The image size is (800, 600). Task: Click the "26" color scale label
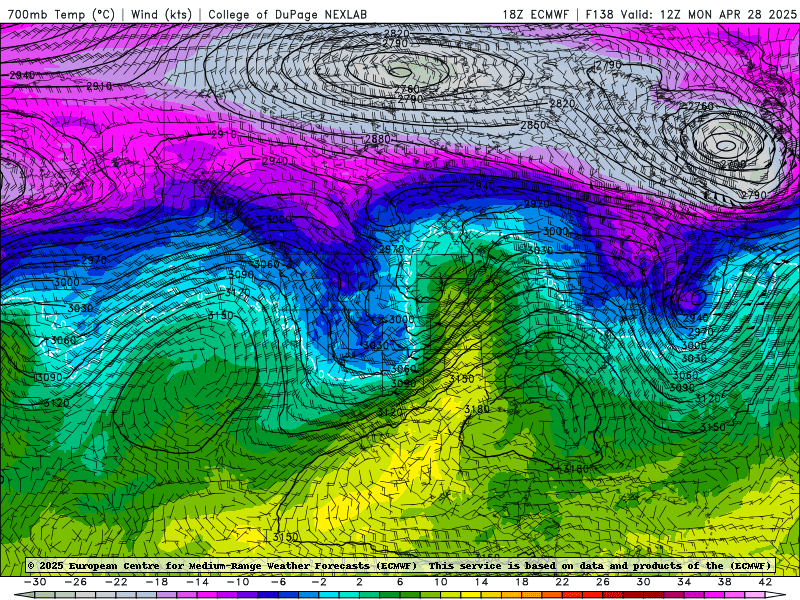click(603, 582)
